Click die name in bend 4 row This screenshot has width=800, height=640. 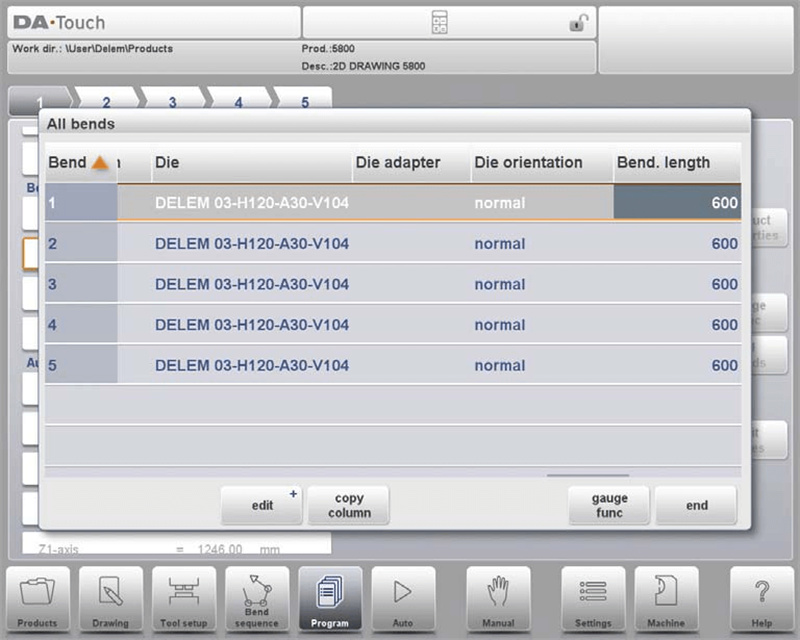(x=252, y=325)
